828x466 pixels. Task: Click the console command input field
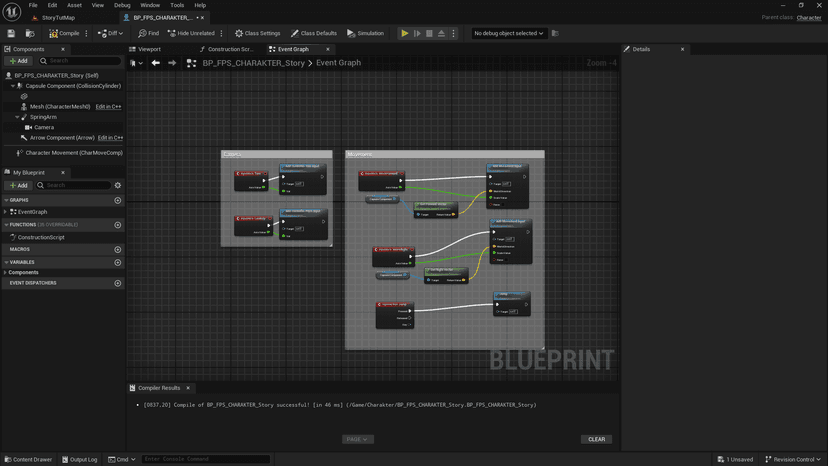click(205, 459)
